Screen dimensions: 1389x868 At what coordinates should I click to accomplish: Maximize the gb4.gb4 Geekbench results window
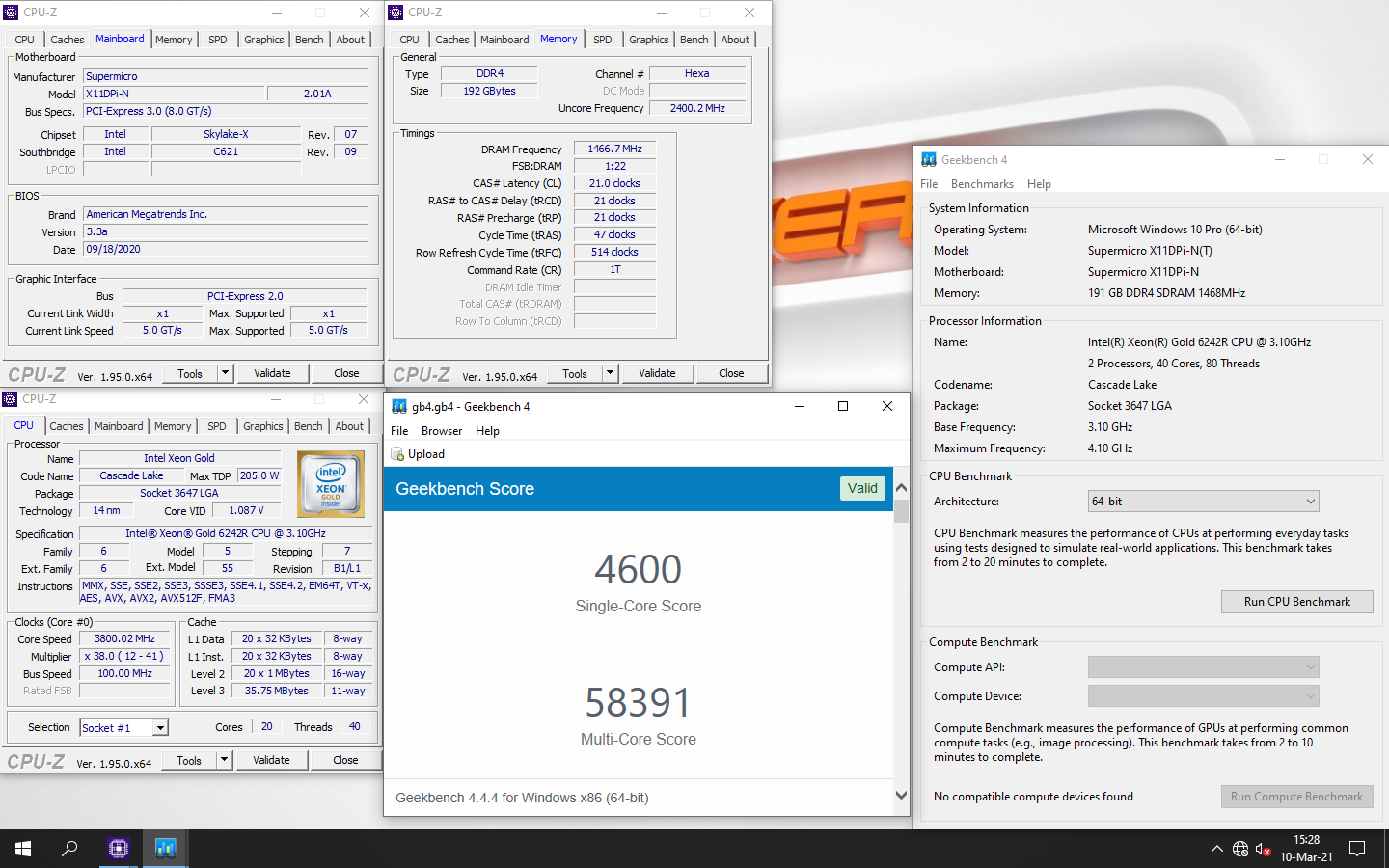843,406
